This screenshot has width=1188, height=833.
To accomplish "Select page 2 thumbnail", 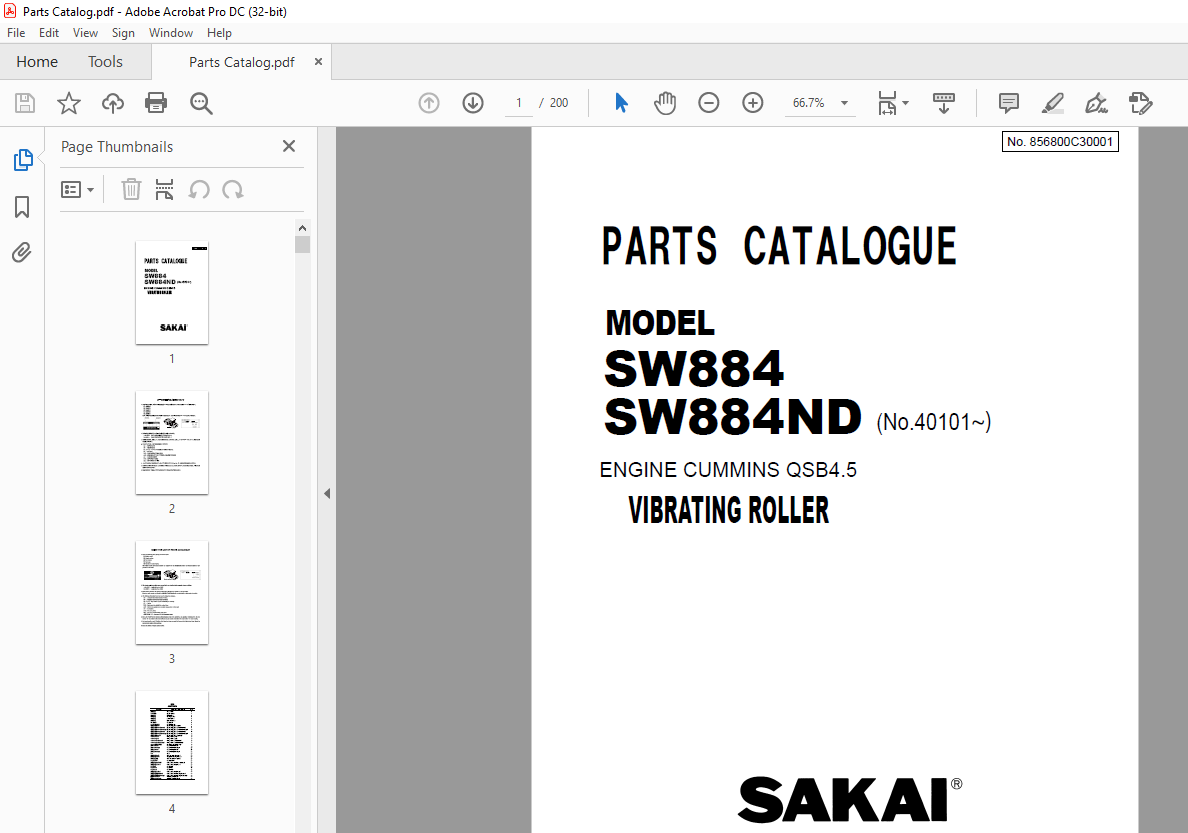I will coord(172,443).
